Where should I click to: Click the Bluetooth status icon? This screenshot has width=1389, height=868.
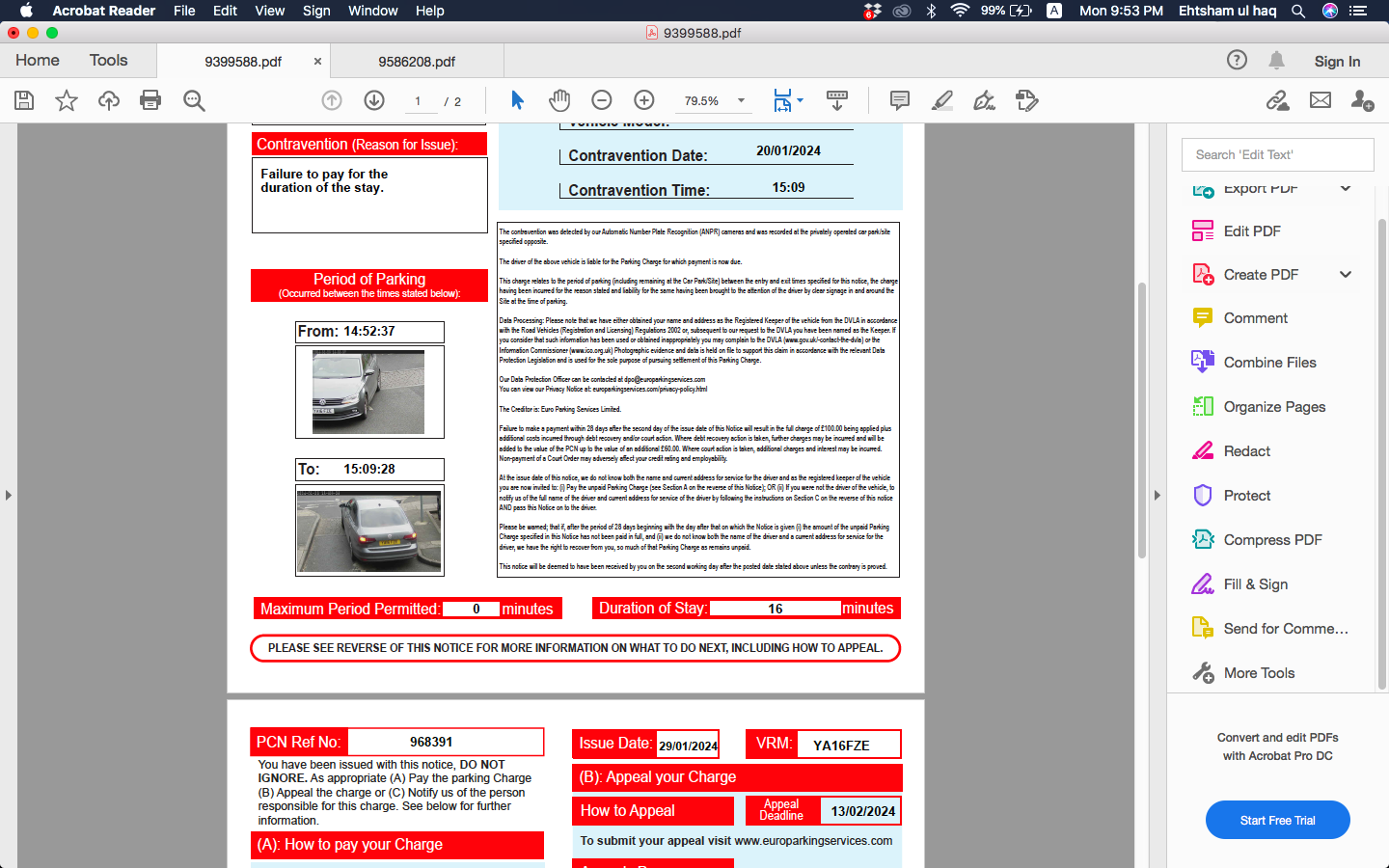click(931, 11)
